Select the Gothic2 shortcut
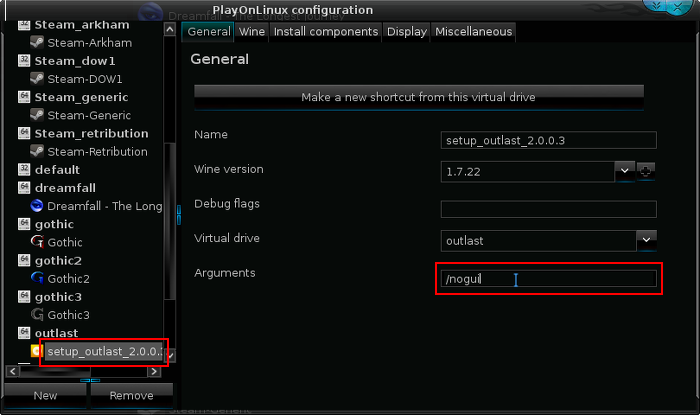700x415 pixels. (x=68, y=278)
